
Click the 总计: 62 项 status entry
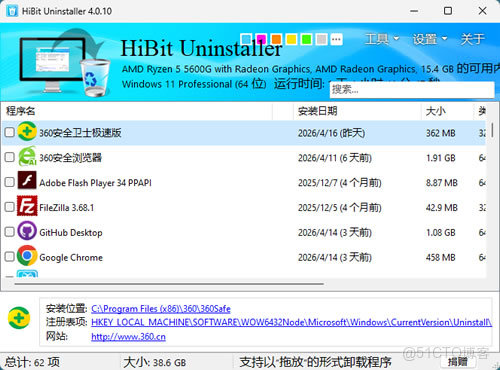32,362
